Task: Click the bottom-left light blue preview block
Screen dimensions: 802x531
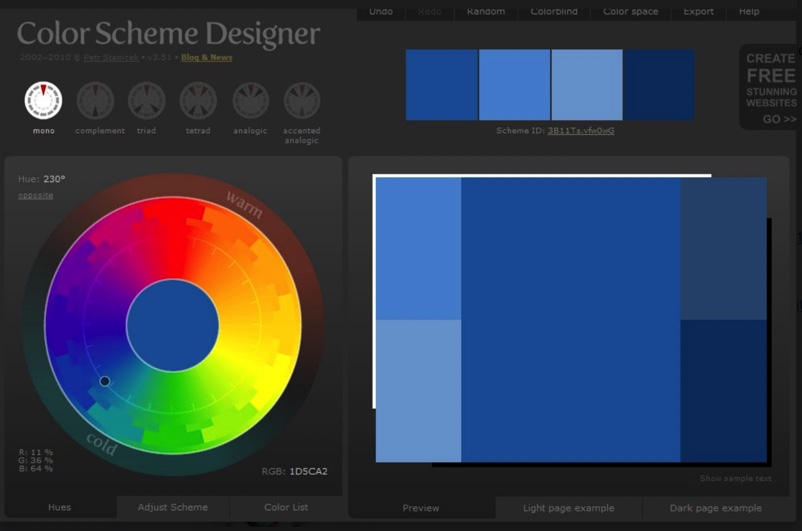Action: pos(418,391)
